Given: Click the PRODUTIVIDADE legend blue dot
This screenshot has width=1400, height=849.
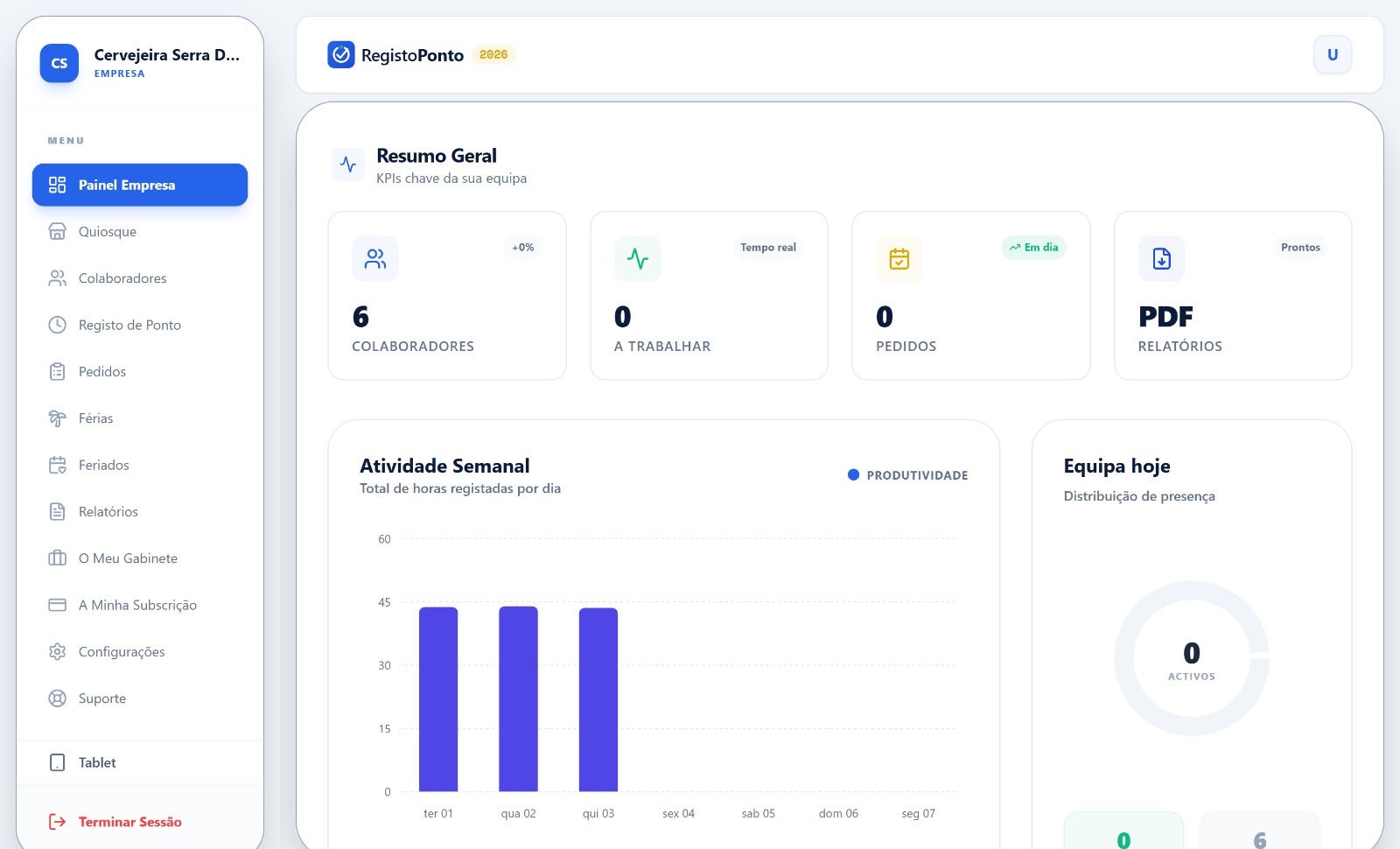Looking at the screenshot, I should 853,474.
